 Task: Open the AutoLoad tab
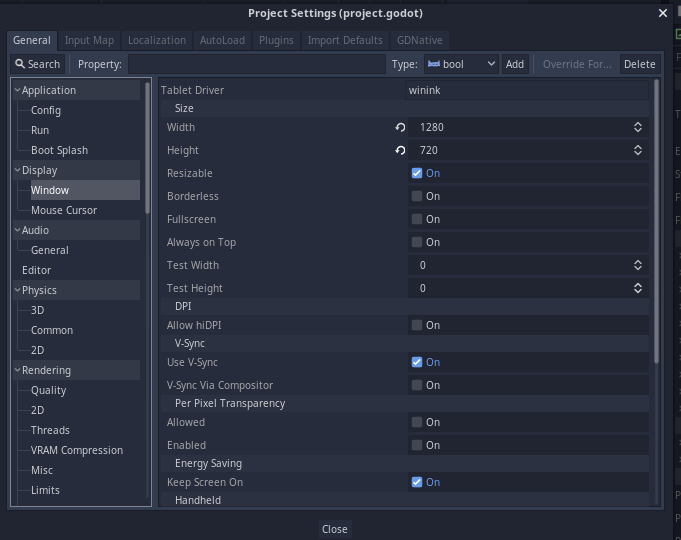pos(222,40)
